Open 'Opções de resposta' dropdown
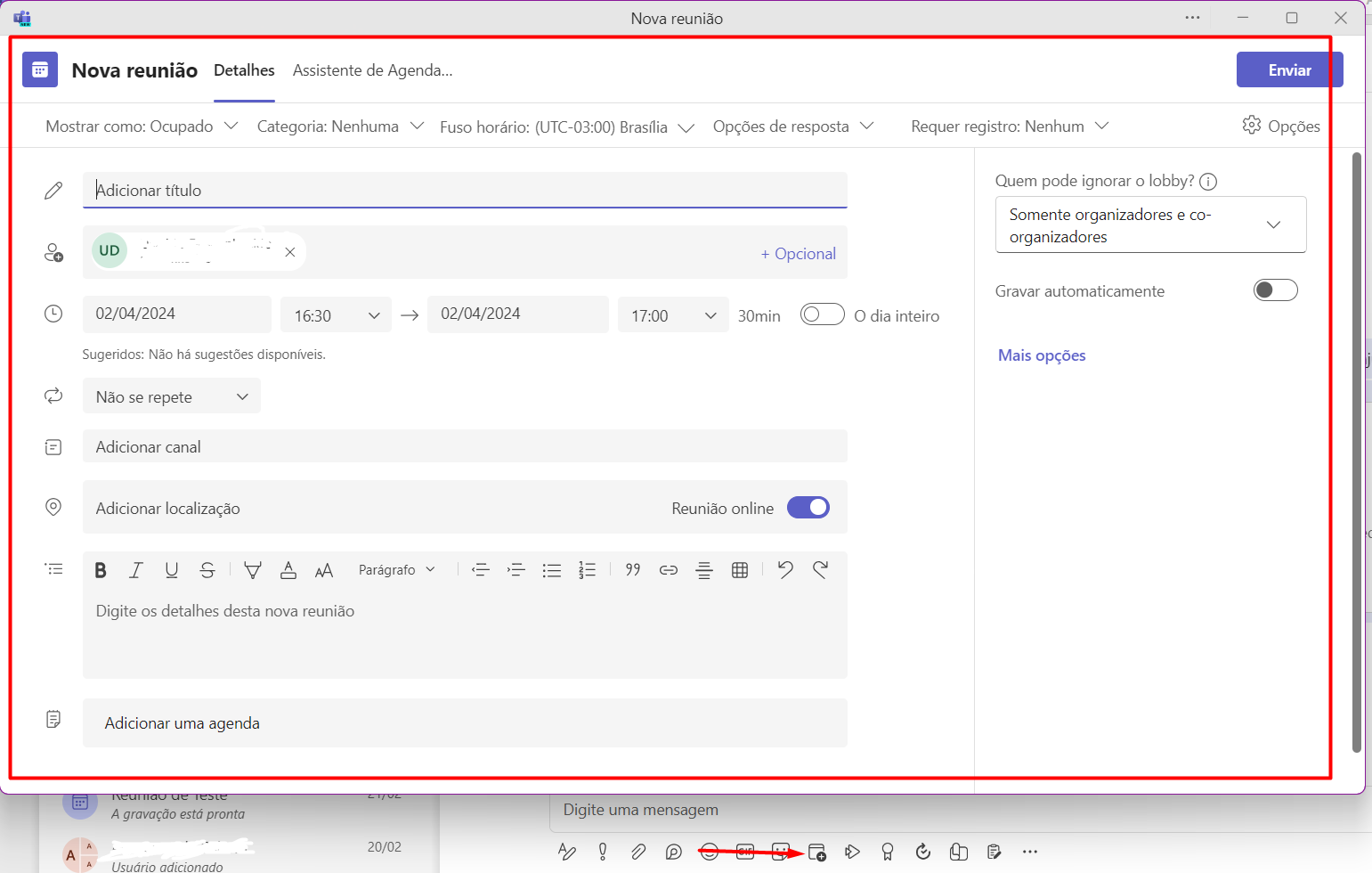 tap(793, 126)
